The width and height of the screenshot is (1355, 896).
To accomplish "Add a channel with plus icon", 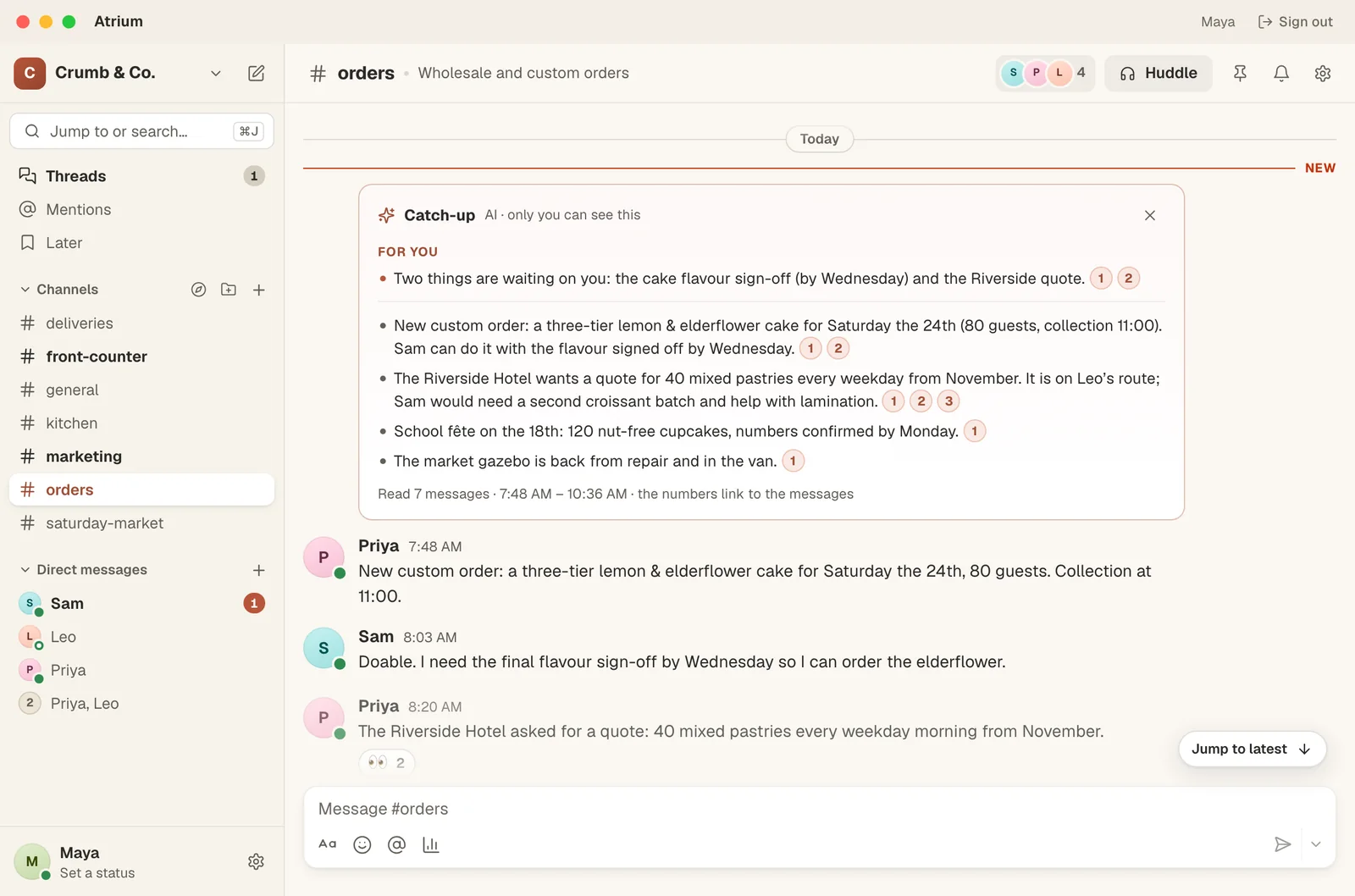I will point(259,290).
